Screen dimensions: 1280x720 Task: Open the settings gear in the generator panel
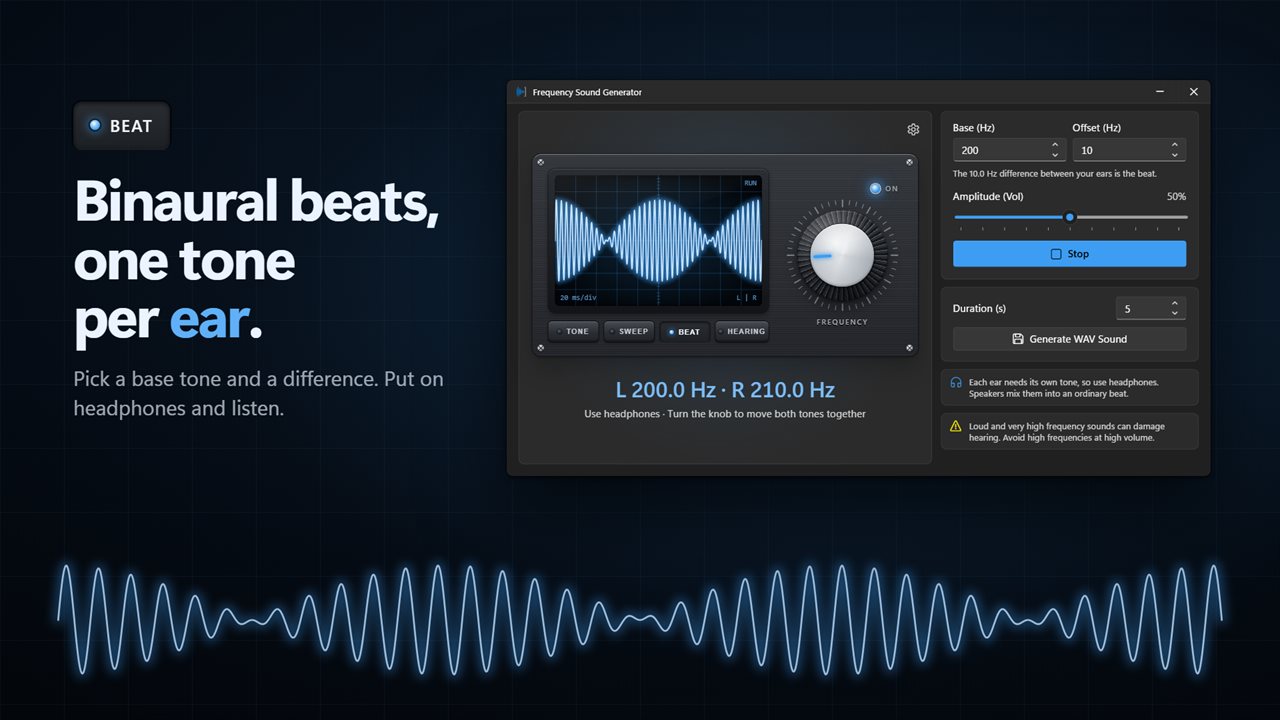pyautogui.click(x=913, y=129)
